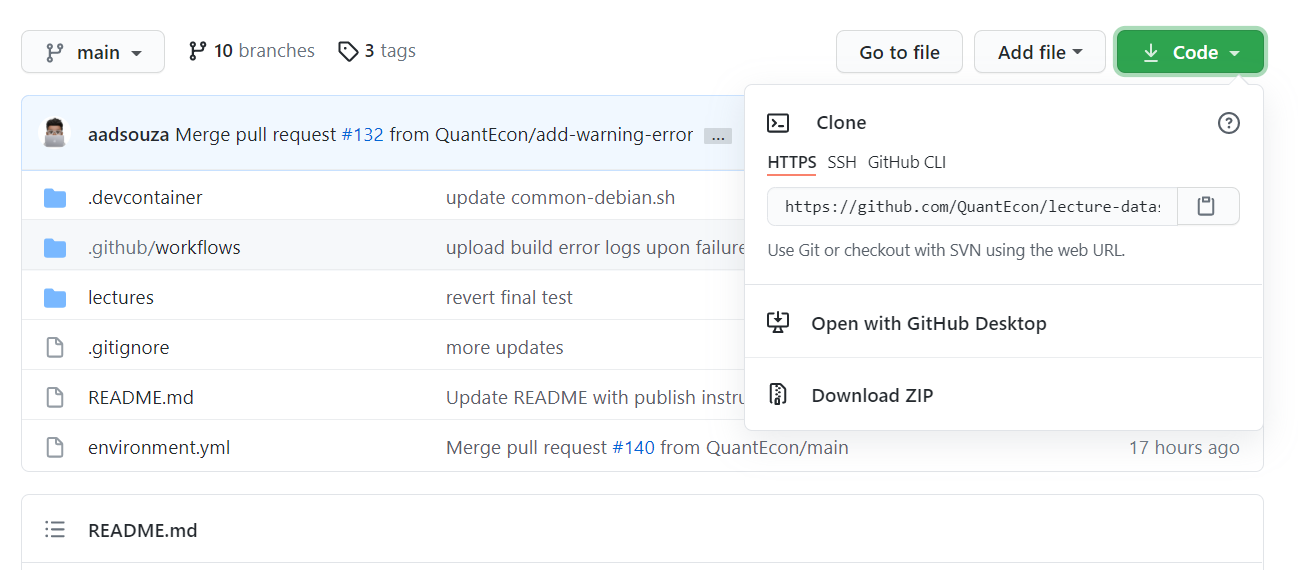
Task: Open commit 'update common-debian.sh'
Action: pos(560,197)
